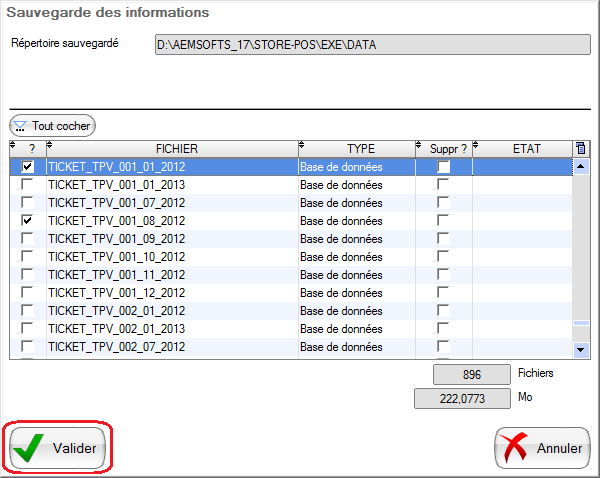Tick the Suppr checkbox for TICKET_TPV_001_01_2012

click(x=443, y=167)
